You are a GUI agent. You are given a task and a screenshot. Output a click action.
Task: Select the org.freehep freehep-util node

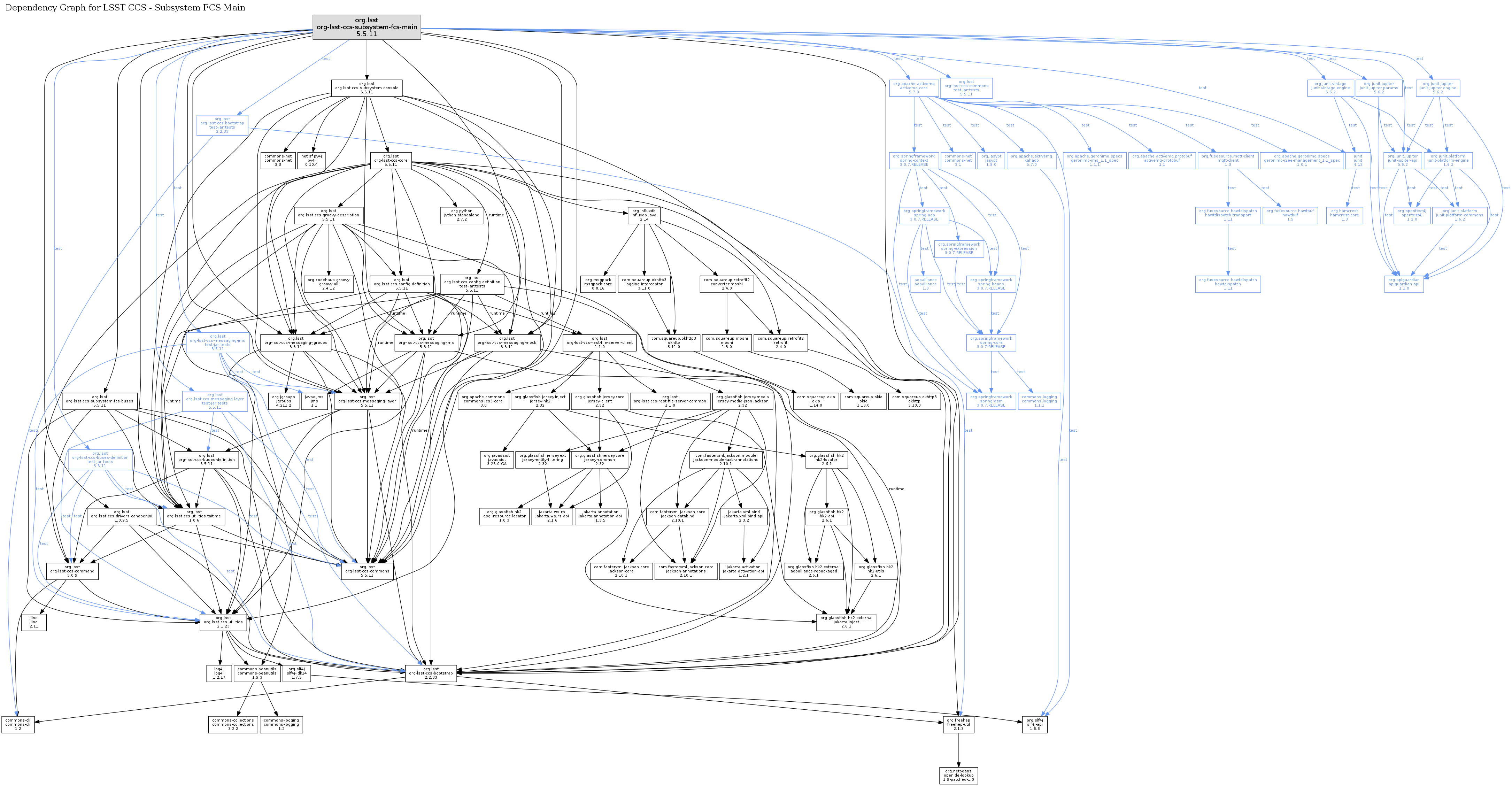958,724
